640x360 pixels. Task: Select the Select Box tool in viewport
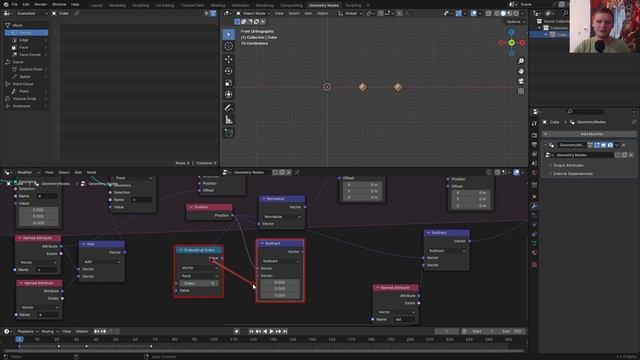coord(229,34)
